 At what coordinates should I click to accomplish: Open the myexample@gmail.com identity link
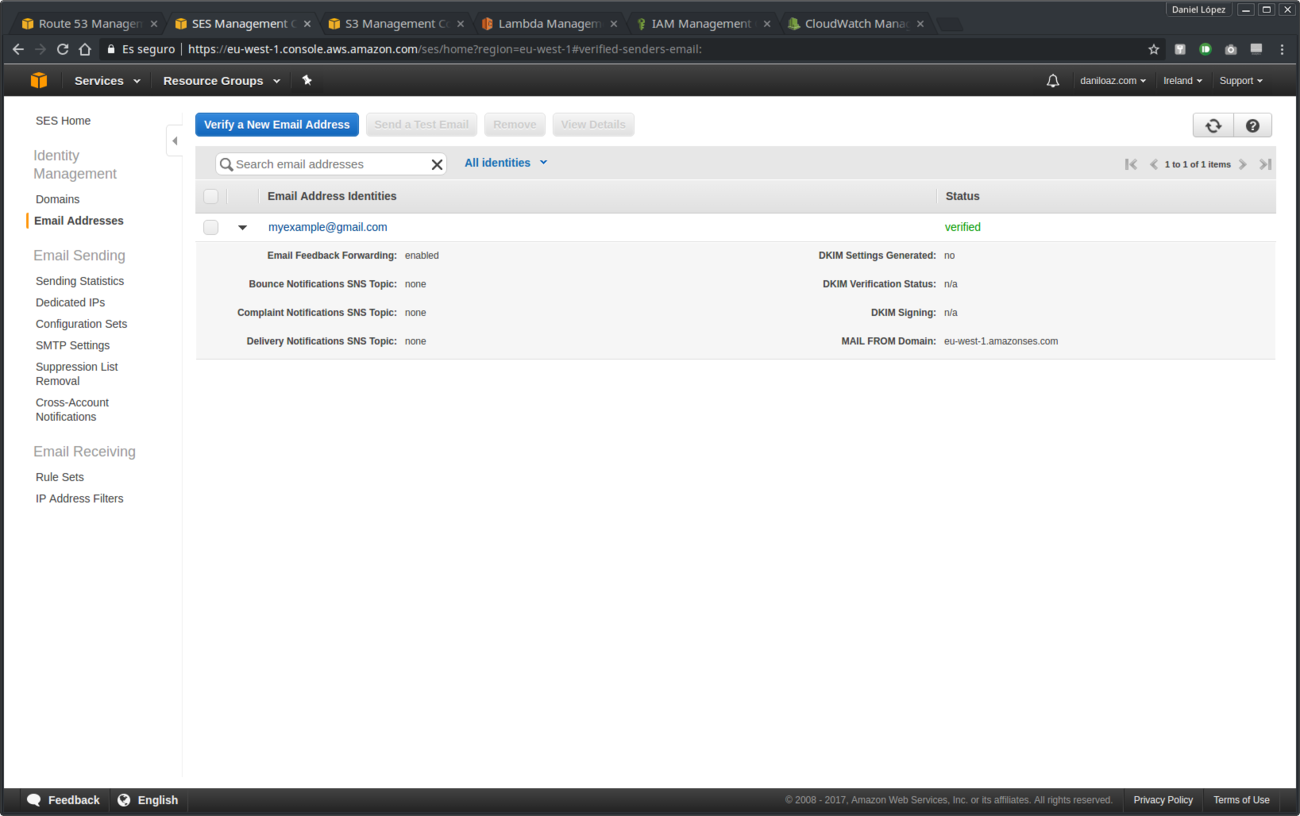click(327, 227)
